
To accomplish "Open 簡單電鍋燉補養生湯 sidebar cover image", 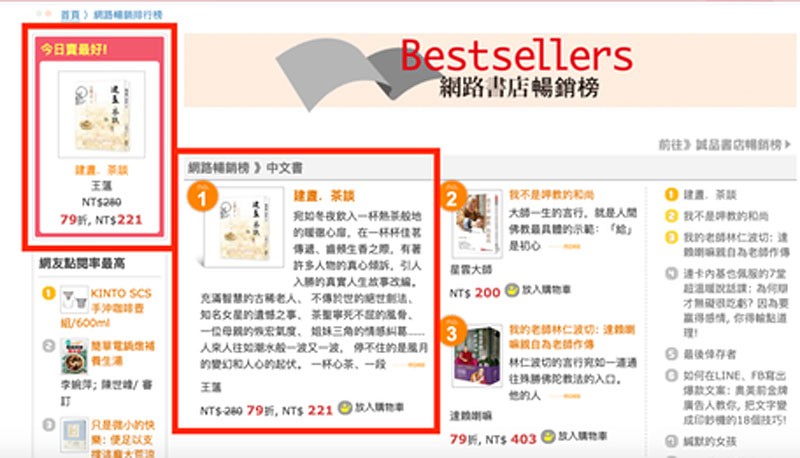I will point(74,356).
